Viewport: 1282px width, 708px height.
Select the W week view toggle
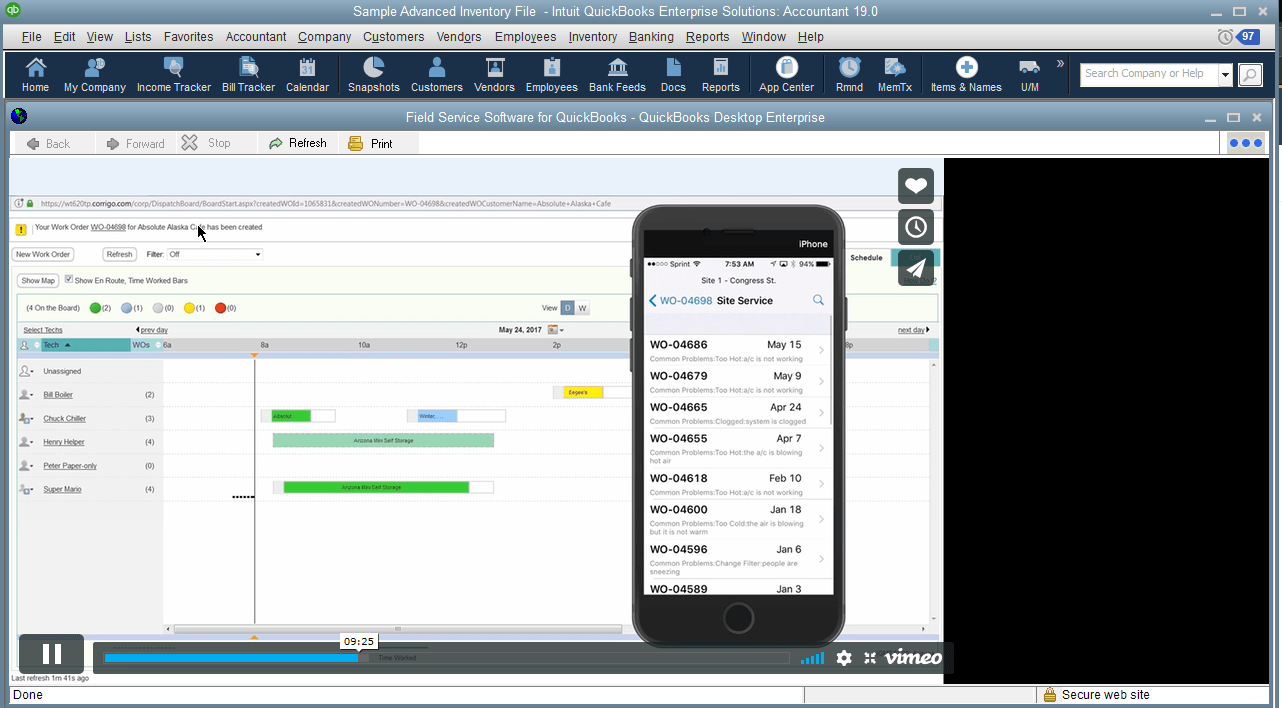coord(582,308)
